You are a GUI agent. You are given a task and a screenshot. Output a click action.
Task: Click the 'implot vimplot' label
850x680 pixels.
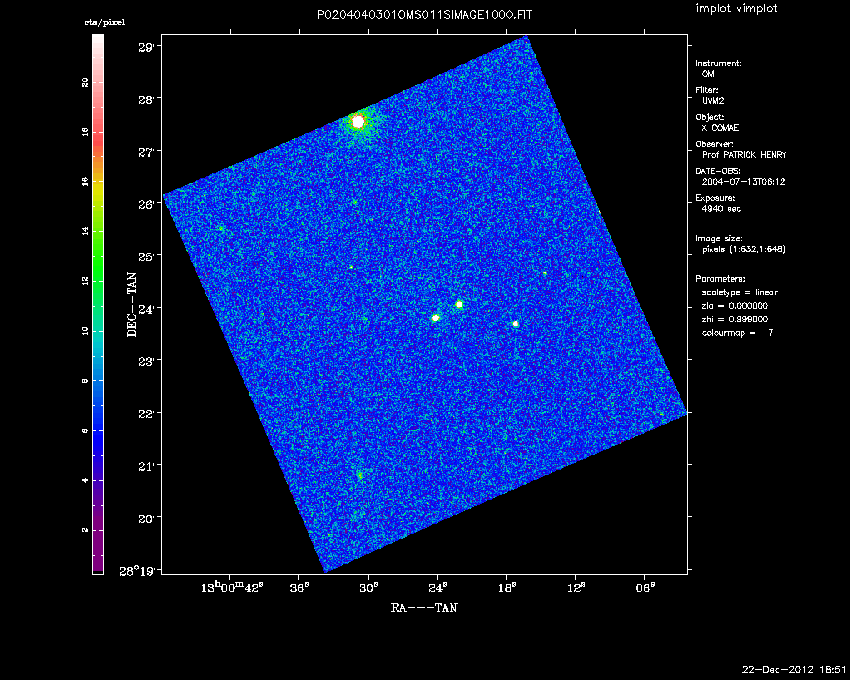(736, 9)
